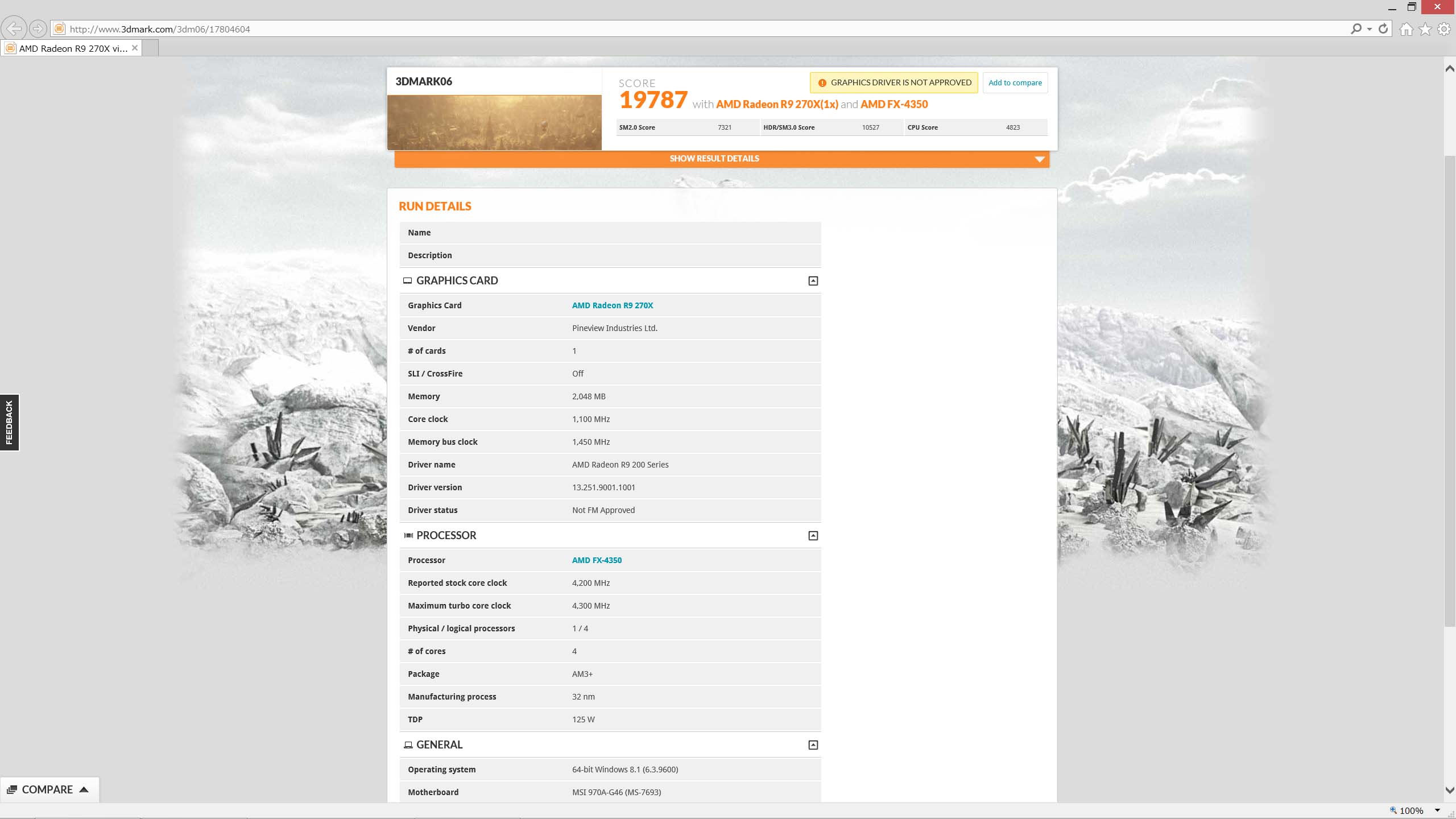Open the address bar autocomplete dropdown arrow

click(x=1370, y=29)
